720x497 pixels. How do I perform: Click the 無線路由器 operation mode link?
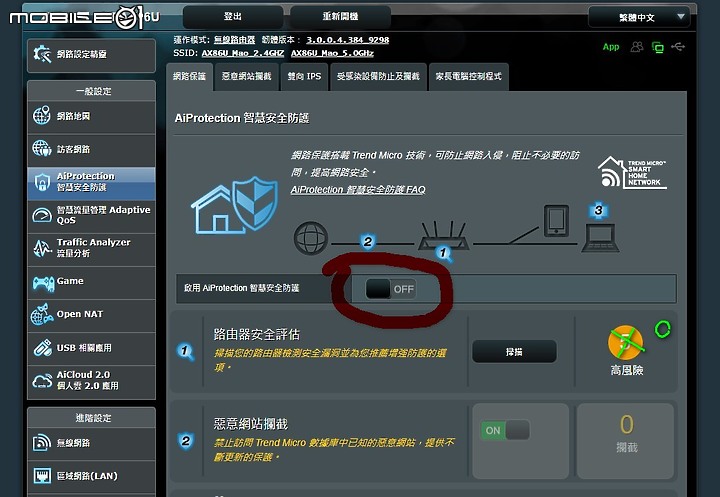[235, 40]
